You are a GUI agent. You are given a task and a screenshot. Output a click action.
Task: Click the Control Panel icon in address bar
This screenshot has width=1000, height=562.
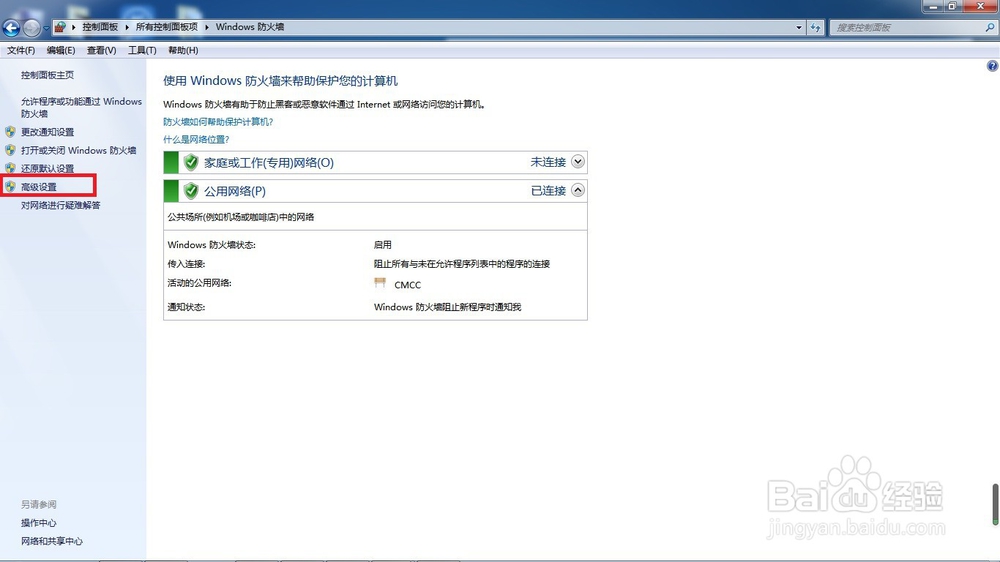point(60,27)
